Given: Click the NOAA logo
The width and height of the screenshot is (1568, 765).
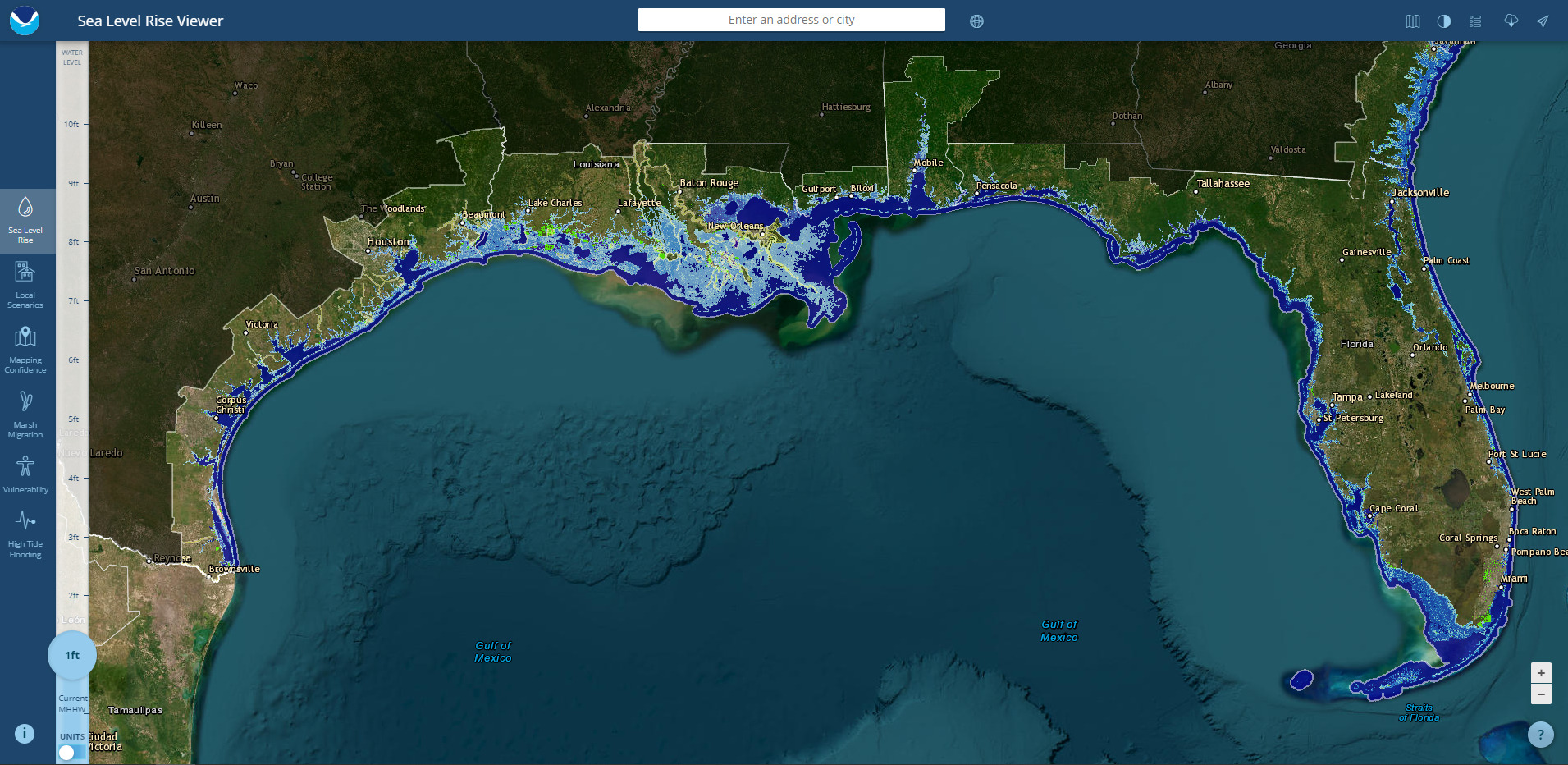Looking at the screenshot, I should point(25,21).
